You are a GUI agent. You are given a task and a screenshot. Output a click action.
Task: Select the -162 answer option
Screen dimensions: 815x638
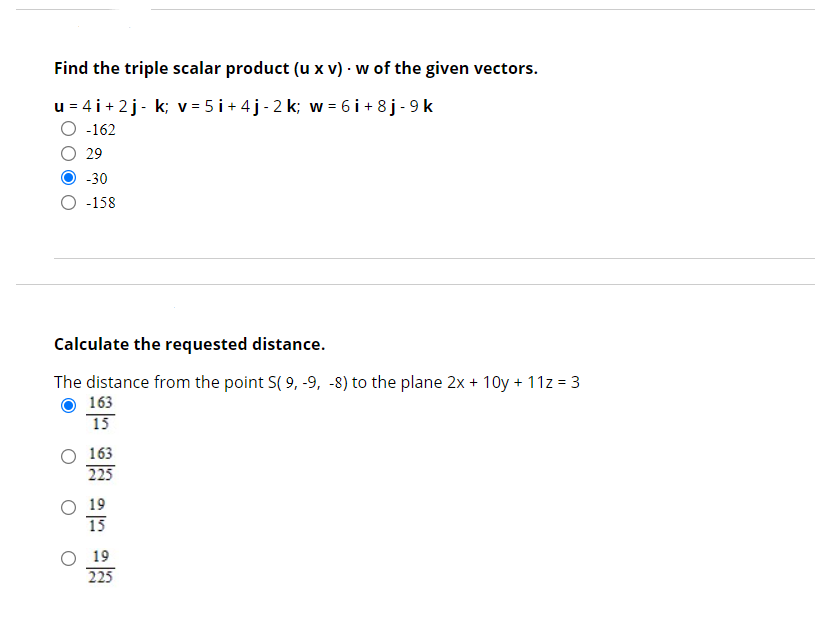(68, 129)
